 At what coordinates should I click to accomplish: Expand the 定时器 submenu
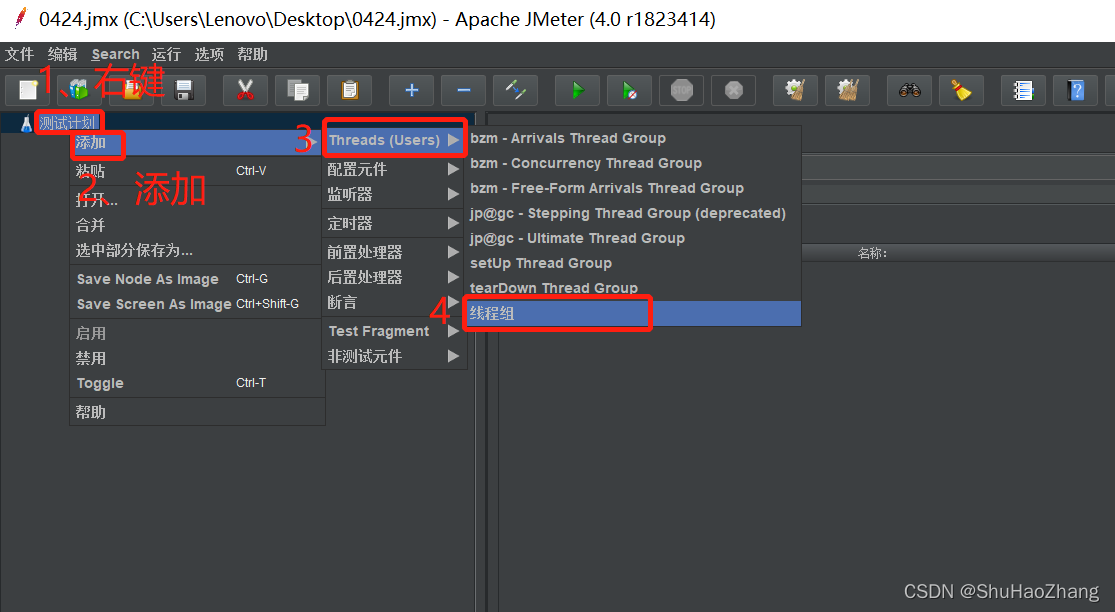tap(395, 223)
